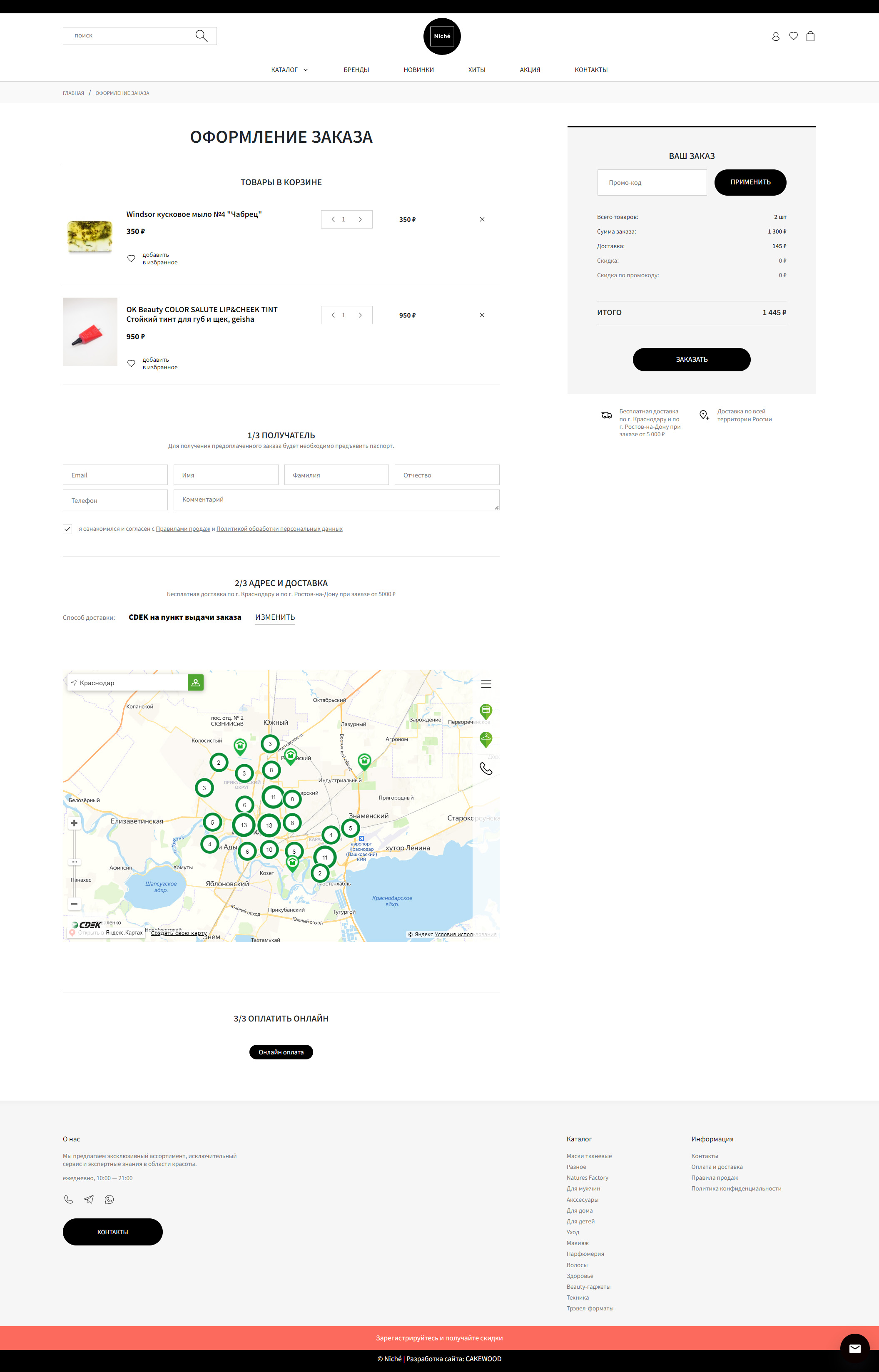Focus the Промо-код input field

click(651, 183)
